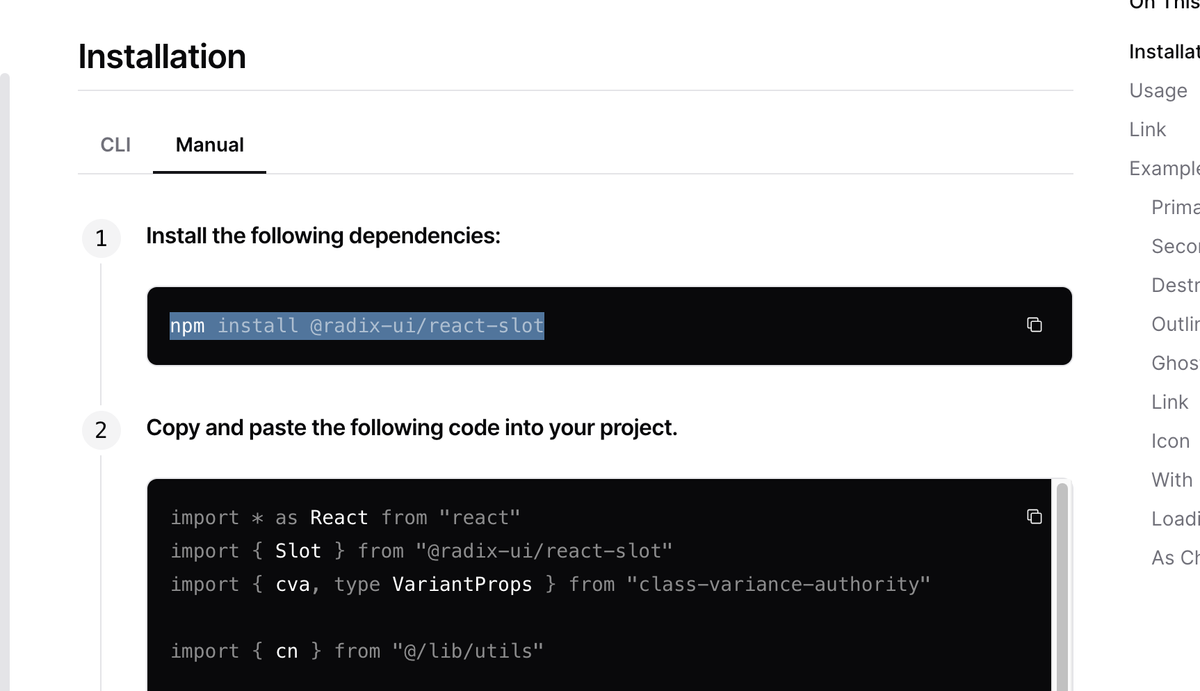This screenshot has height=691, width=1200.
Task: Click the code block vertical scrollbar
Action: pos(1062,588)
